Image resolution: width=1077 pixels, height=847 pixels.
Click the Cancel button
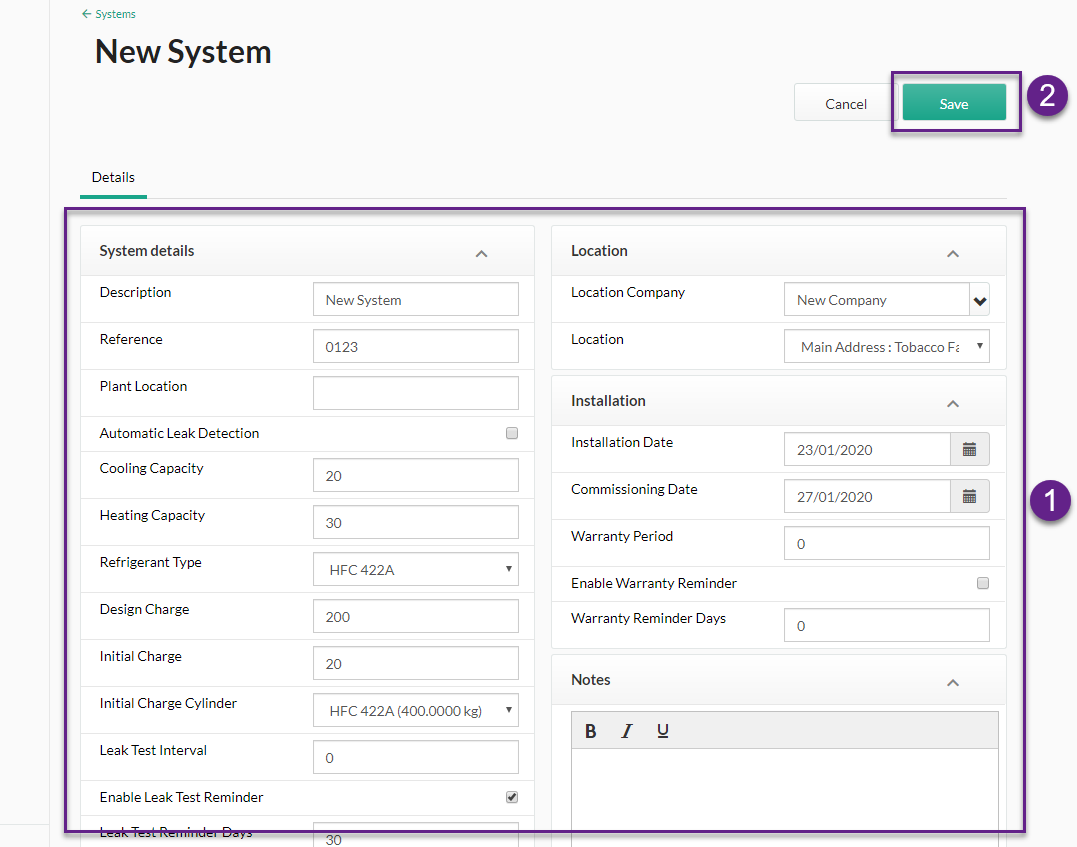(845, 103)
